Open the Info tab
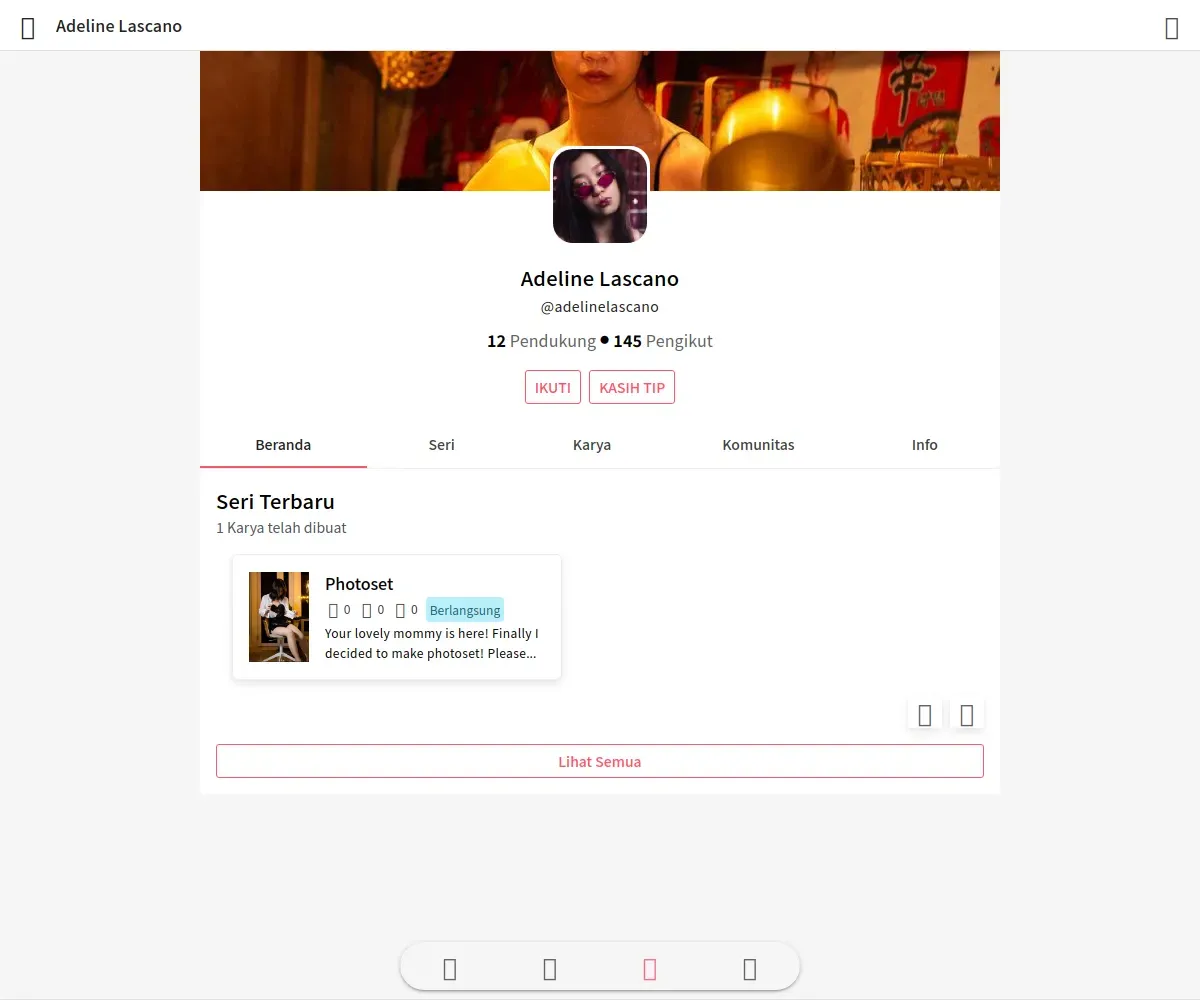The width and height of the screenshot is (1200, 1000). [x=925, y=445]
